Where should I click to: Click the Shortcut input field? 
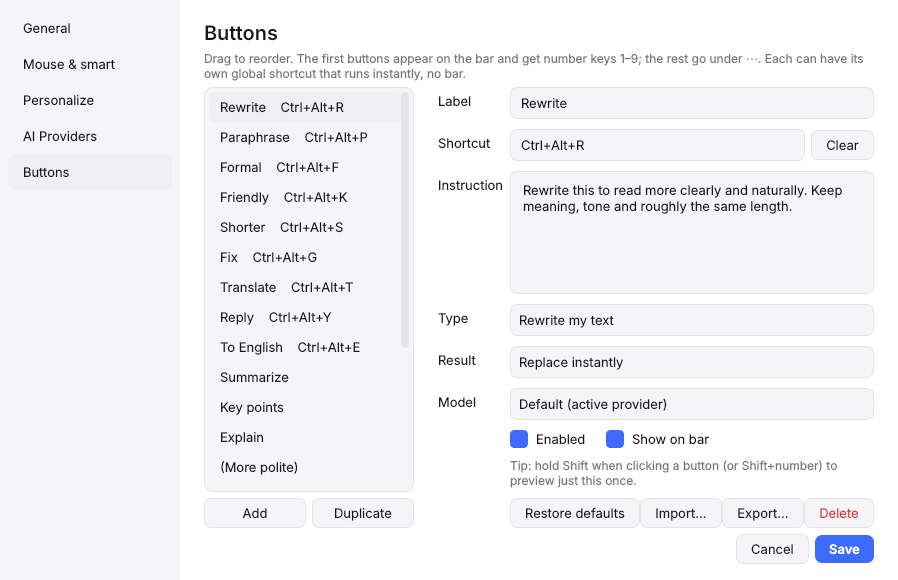[657, 145]
